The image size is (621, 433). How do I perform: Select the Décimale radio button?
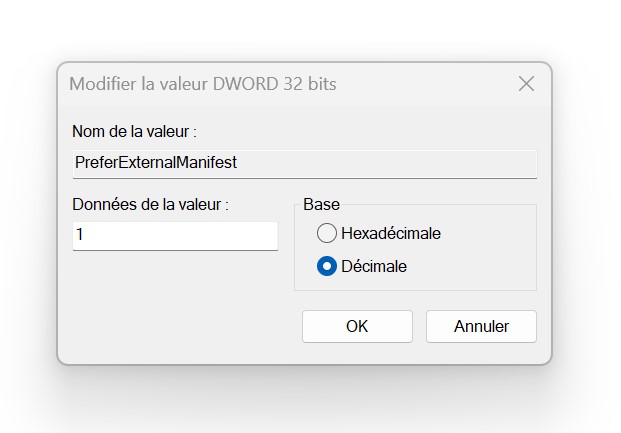point(327,267)
